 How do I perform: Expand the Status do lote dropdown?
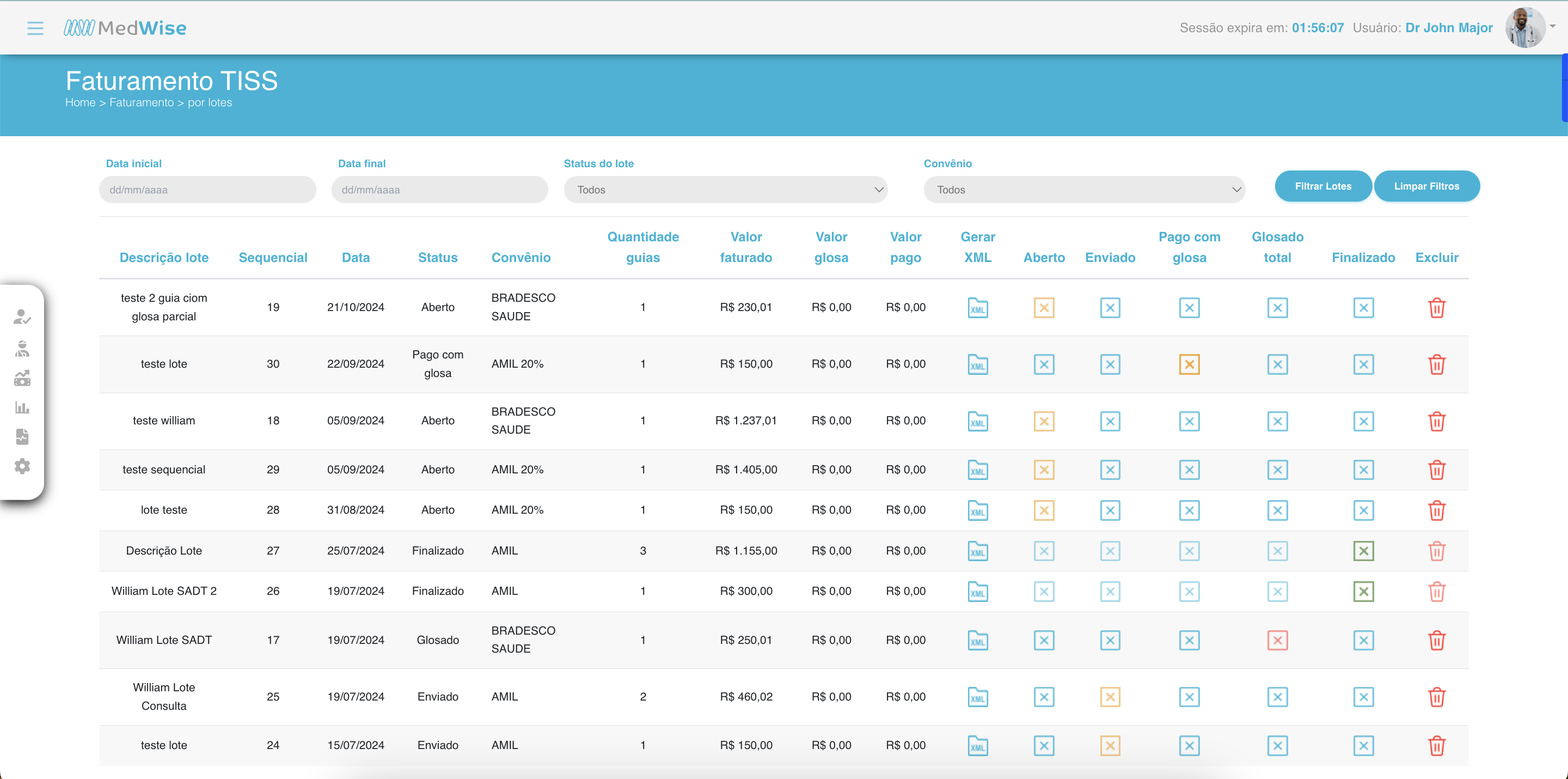point(725,190)
